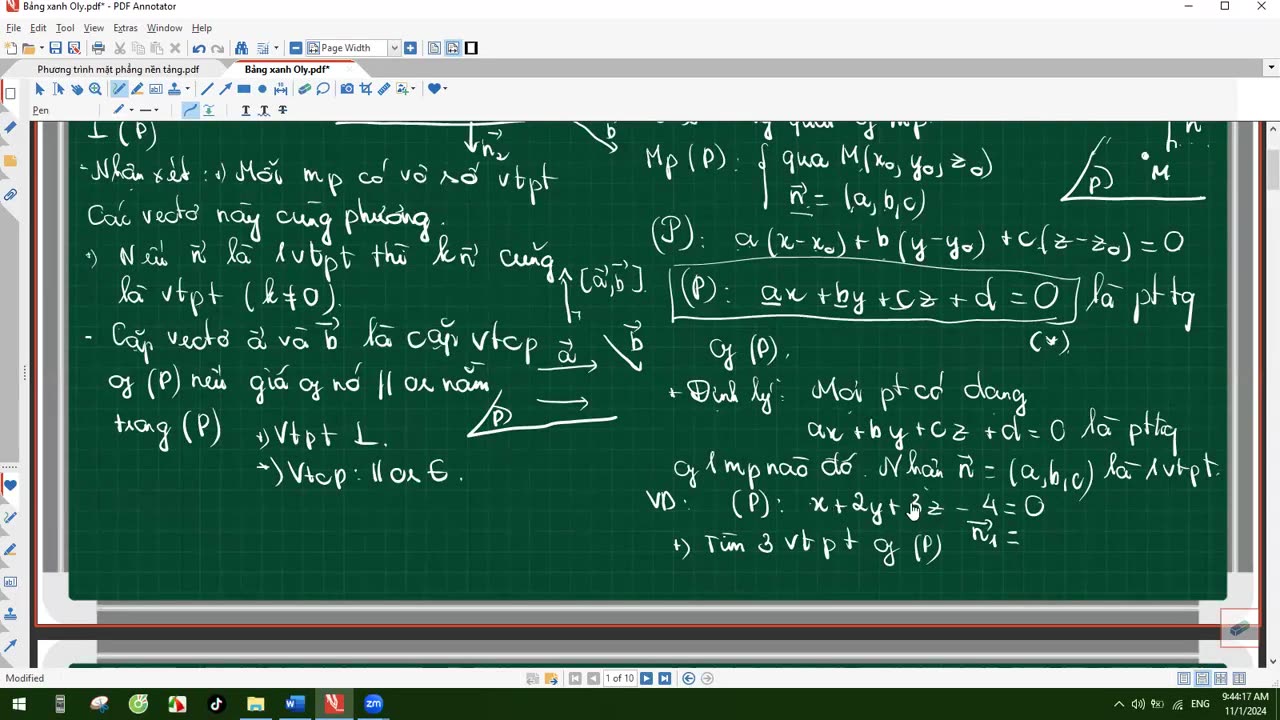1280x720 pixels.
Task: Print the document
Action: pos(98,48)
